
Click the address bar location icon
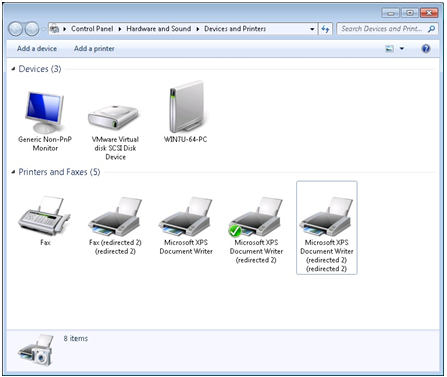pyautogui.click(x=54, y=29)
